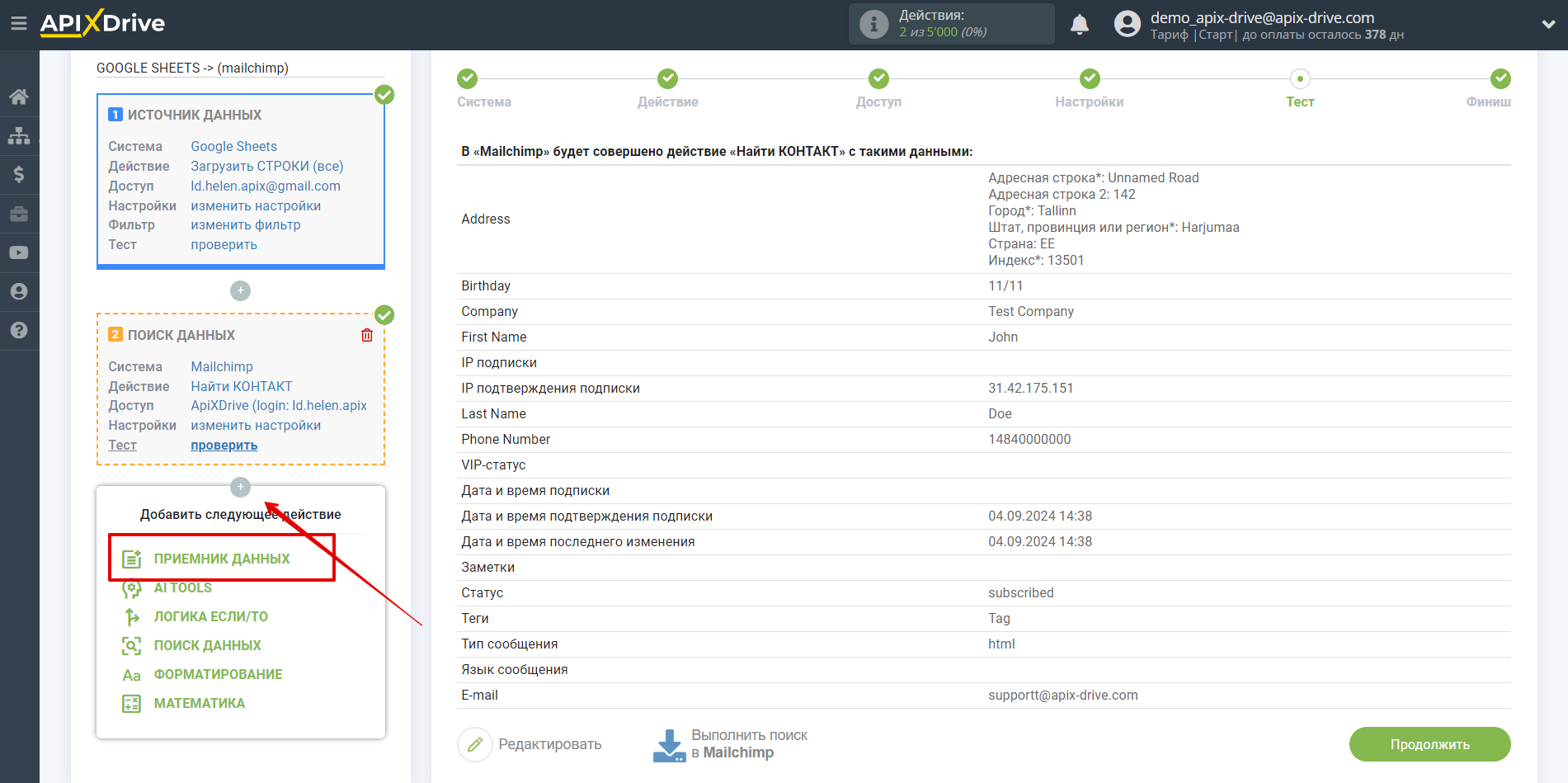Click the support@apix-drive.com E-mail value

click(x=1062, y=695)
